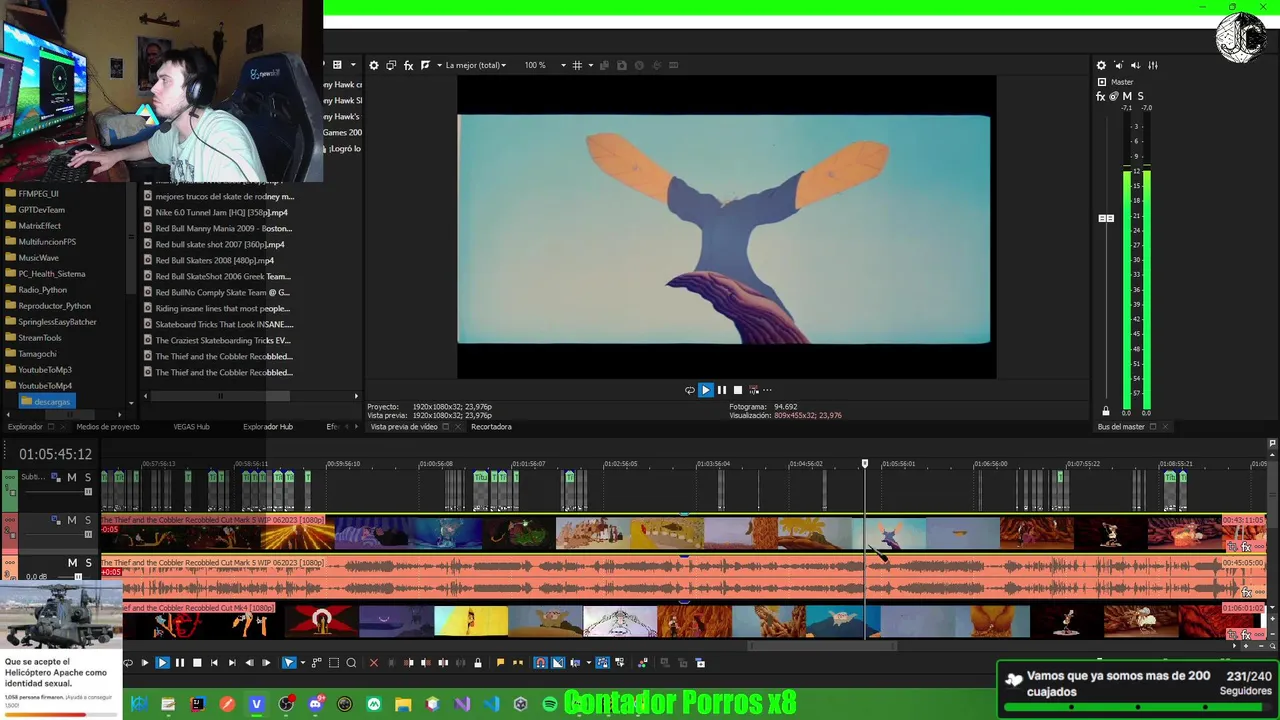Solo the Subtitles video track
The image size is (1280, 720).
pos(87,477)
